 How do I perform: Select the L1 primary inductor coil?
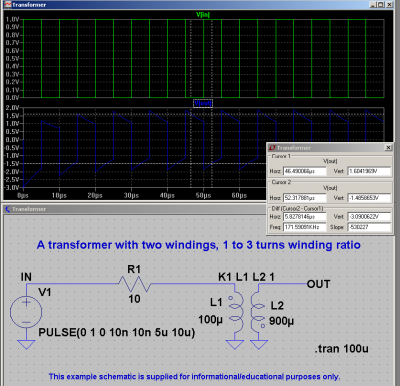pos(235,312)
